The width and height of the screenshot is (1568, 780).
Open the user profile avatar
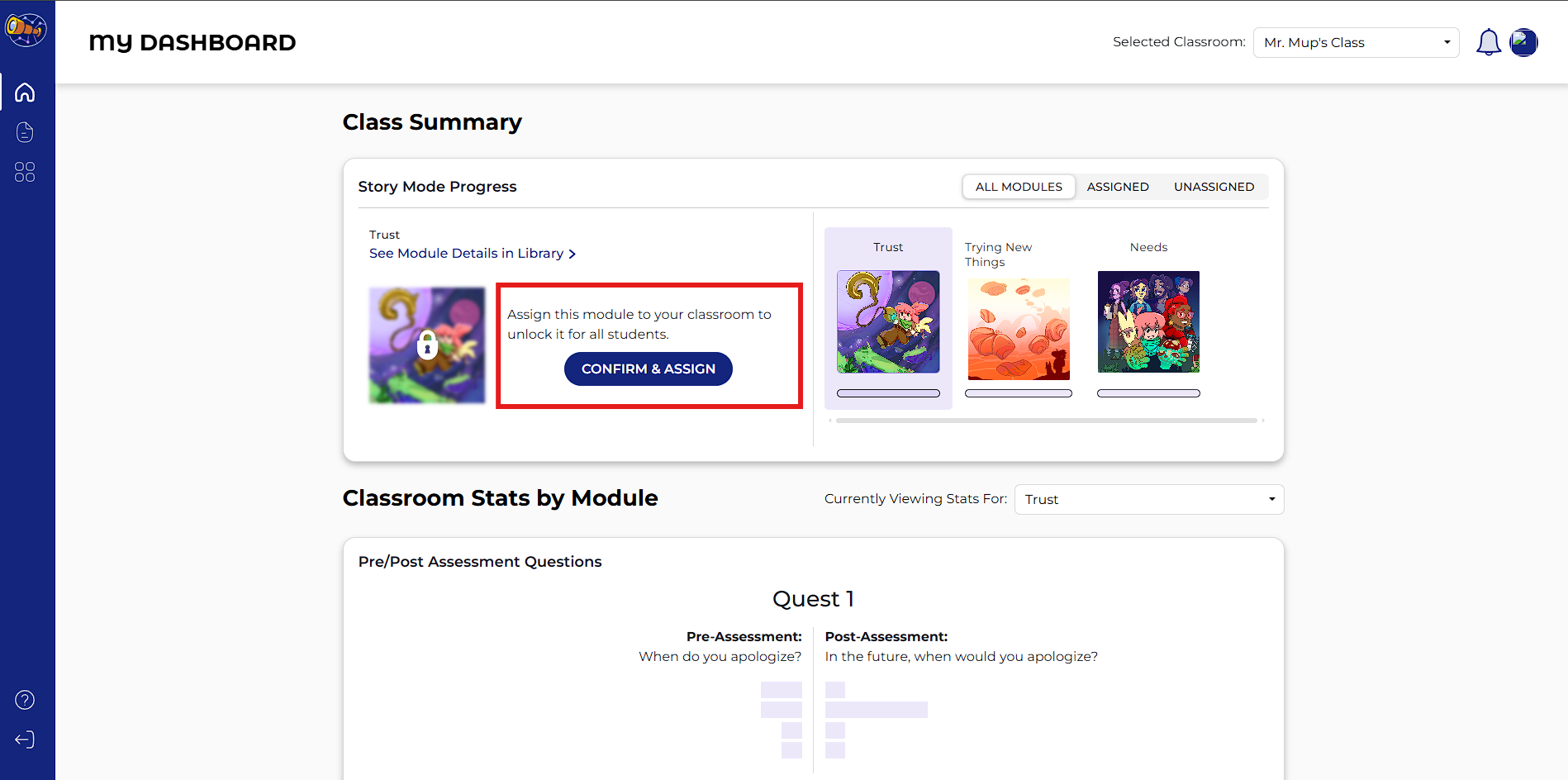tap(1523, 42)
